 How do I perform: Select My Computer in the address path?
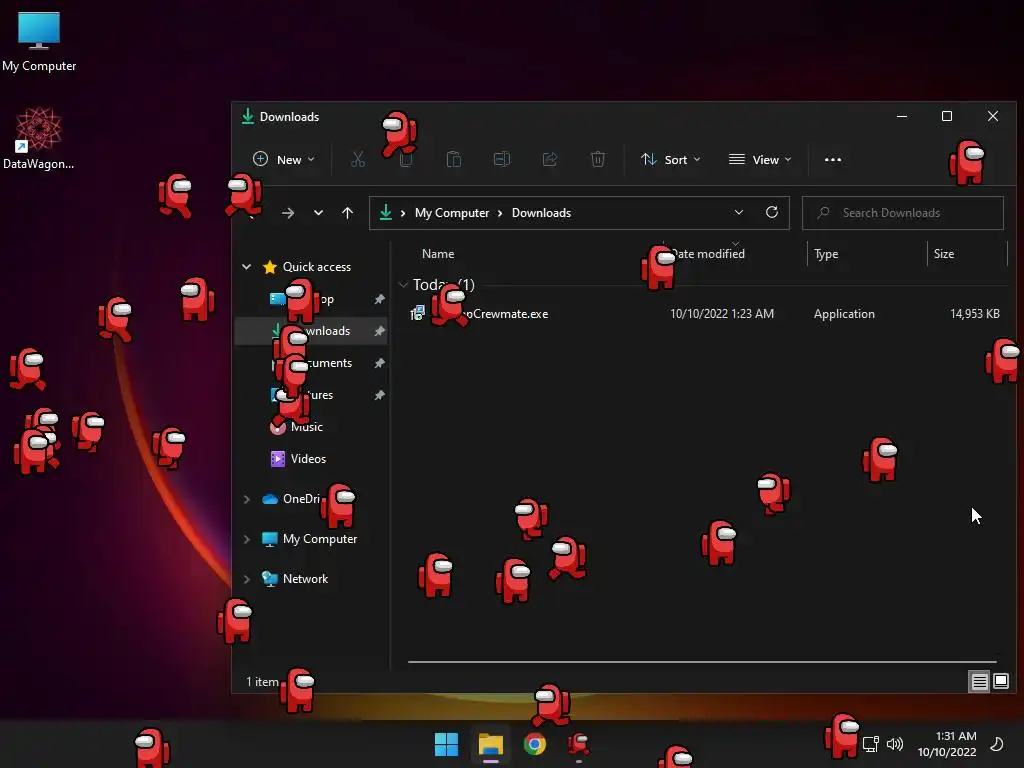click(452, 213)
